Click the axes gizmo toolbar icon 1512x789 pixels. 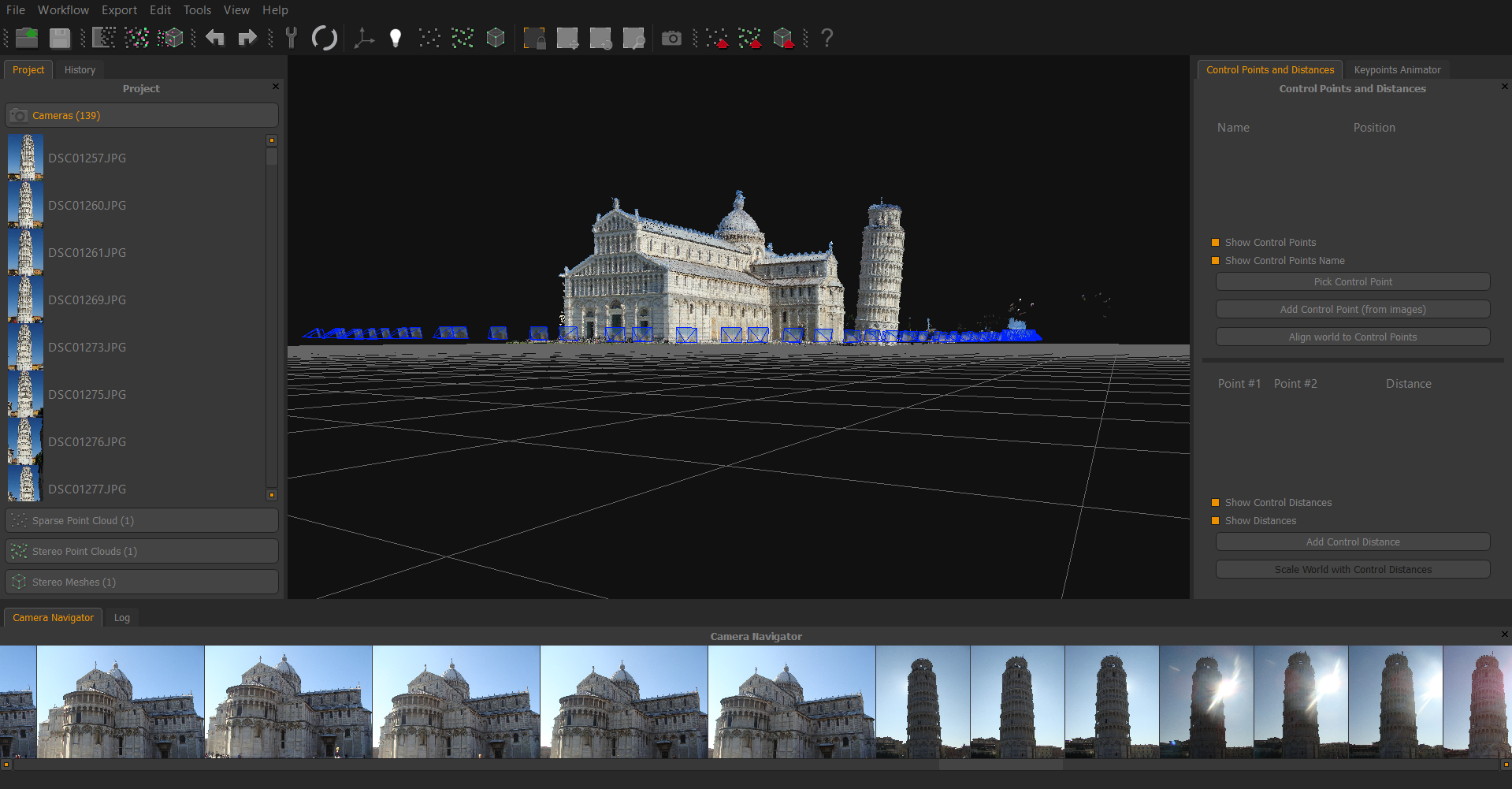point(363,38)
